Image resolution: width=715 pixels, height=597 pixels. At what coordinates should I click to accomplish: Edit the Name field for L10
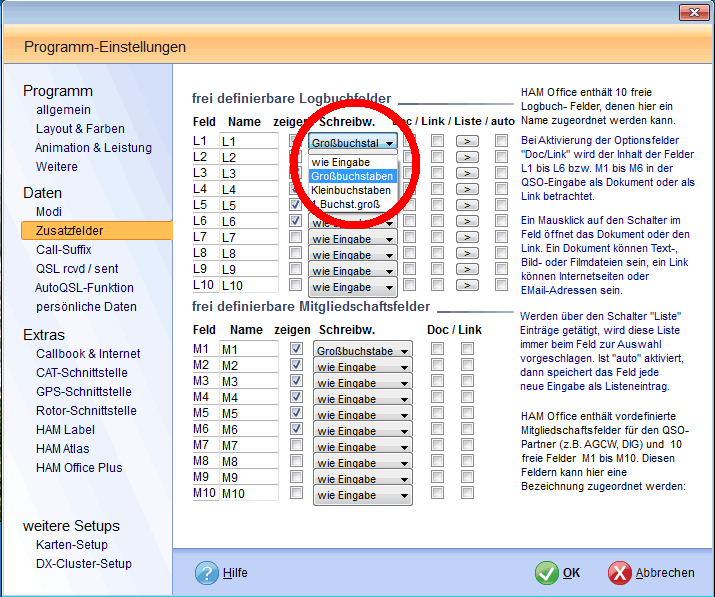pos(249,285)
